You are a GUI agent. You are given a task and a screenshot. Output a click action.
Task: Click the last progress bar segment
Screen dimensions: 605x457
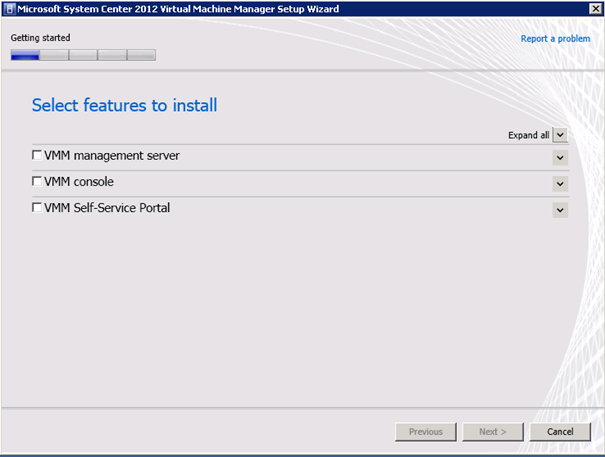(142, 55)
